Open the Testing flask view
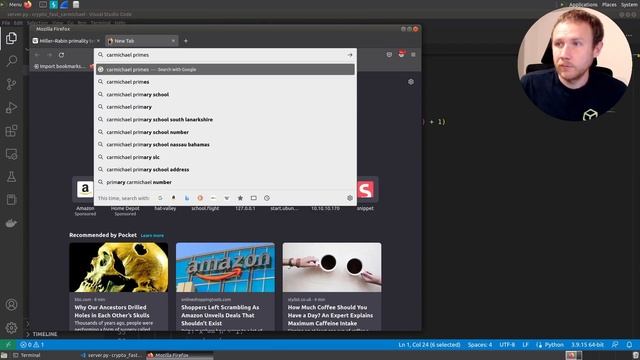The width and height of the screenshot is (640, 360). pyautogui.click(x=11, y=177)
